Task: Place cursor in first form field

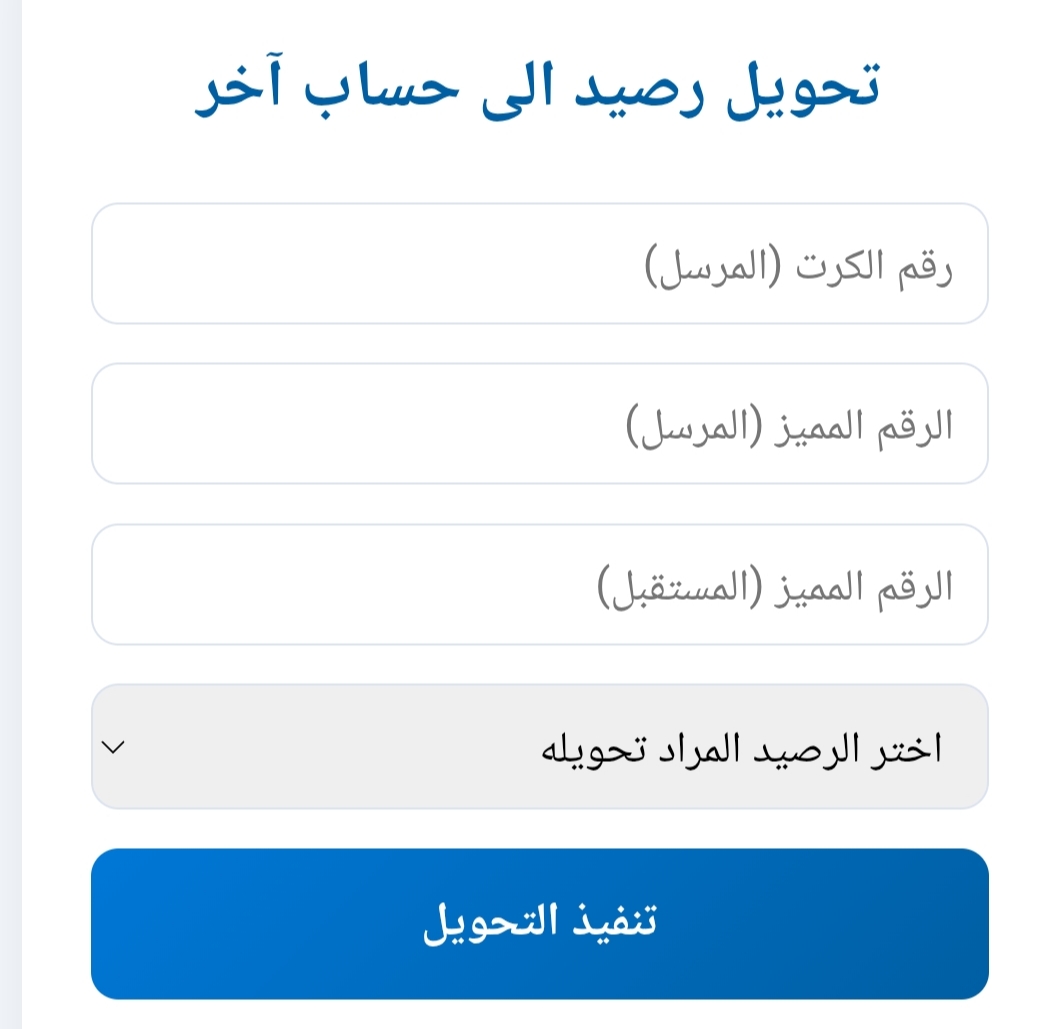Action: coord(539,264)
